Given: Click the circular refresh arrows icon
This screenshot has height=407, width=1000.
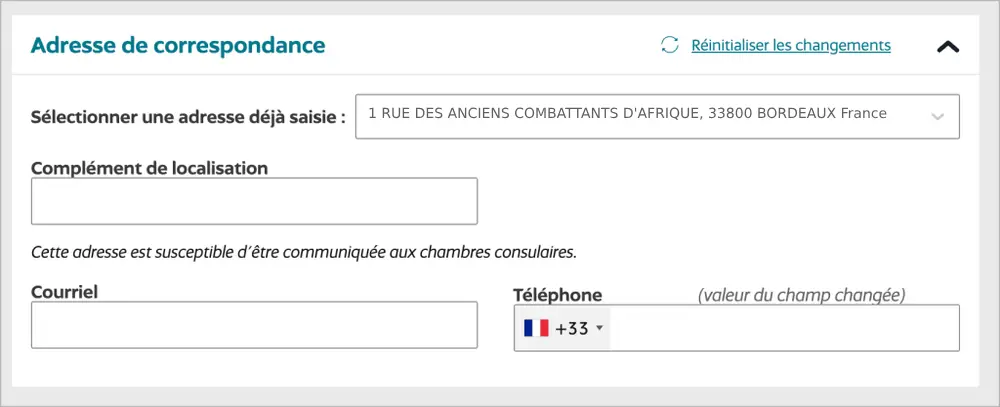Looking at the screenshot, I should pos(669,45).
